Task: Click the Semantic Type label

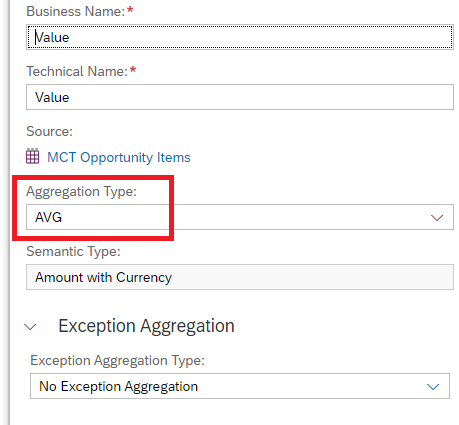Action: pos(73,251)
